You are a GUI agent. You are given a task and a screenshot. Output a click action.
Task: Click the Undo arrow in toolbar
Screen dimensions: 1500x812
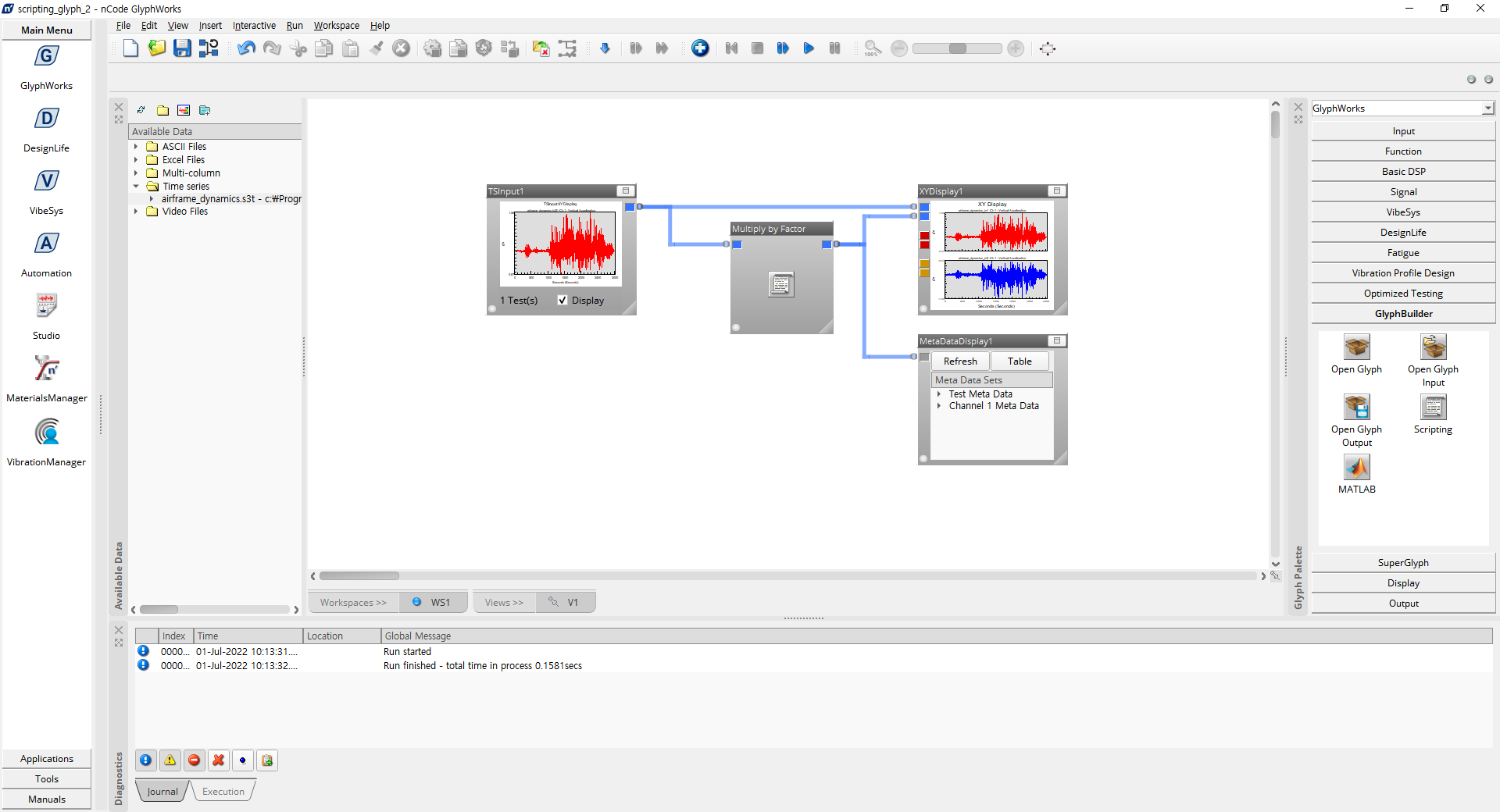(x=246, y=48)
